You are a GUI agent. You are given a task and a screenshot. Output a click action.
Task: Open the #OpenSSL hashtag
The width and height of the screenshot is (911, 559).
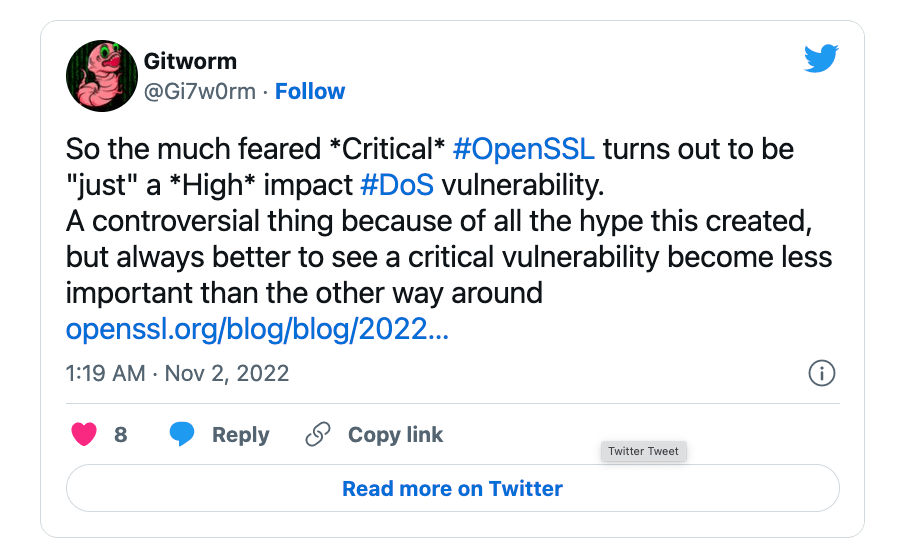coord(524,150)
